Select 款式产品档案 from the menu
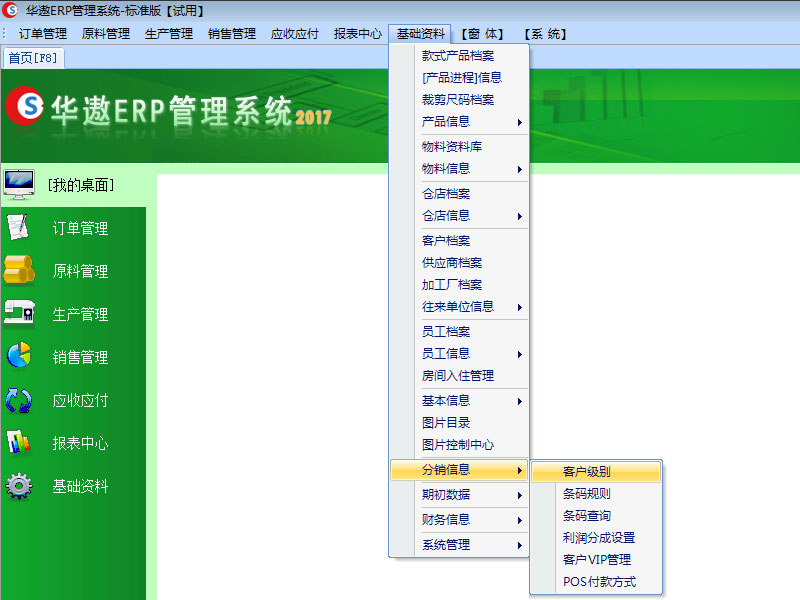 459,56
